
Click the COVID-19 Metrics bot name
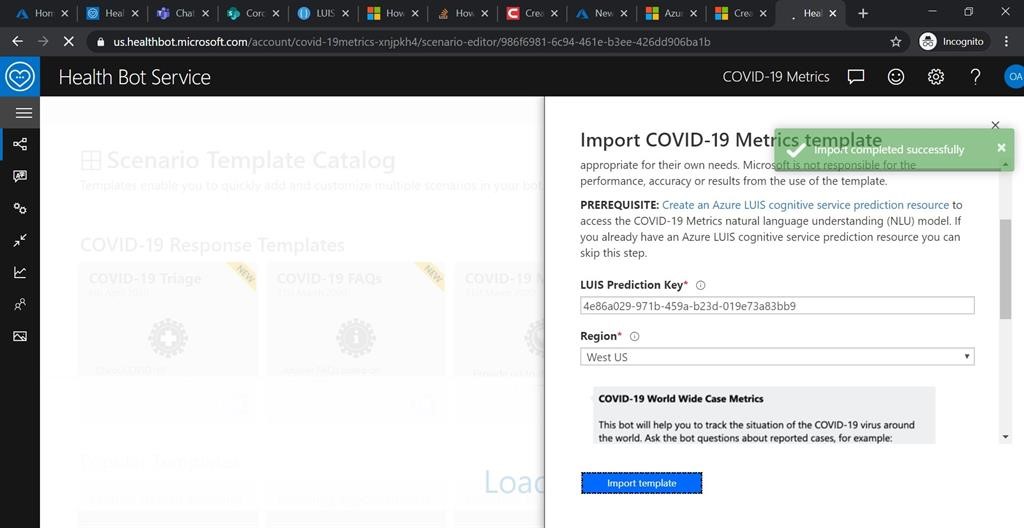pos(776,77)
